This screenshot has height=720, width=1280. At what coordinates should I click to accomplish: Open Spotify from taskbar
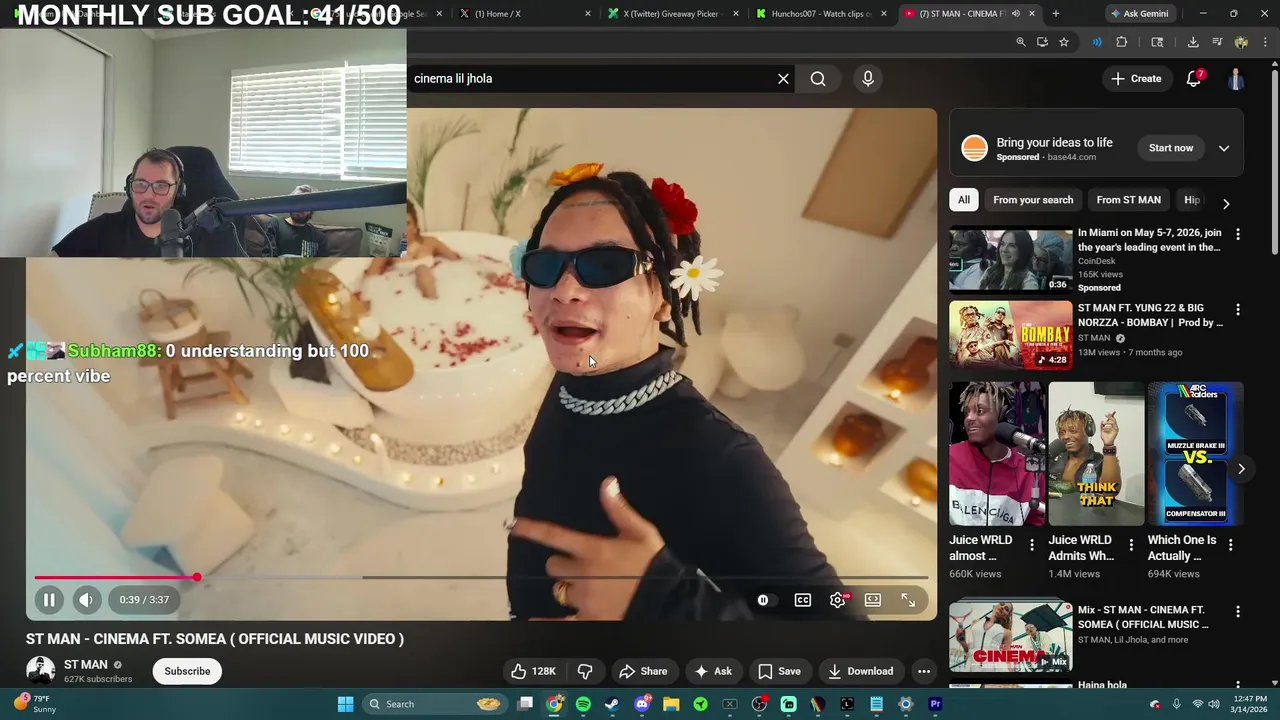[x=583, y=704]
